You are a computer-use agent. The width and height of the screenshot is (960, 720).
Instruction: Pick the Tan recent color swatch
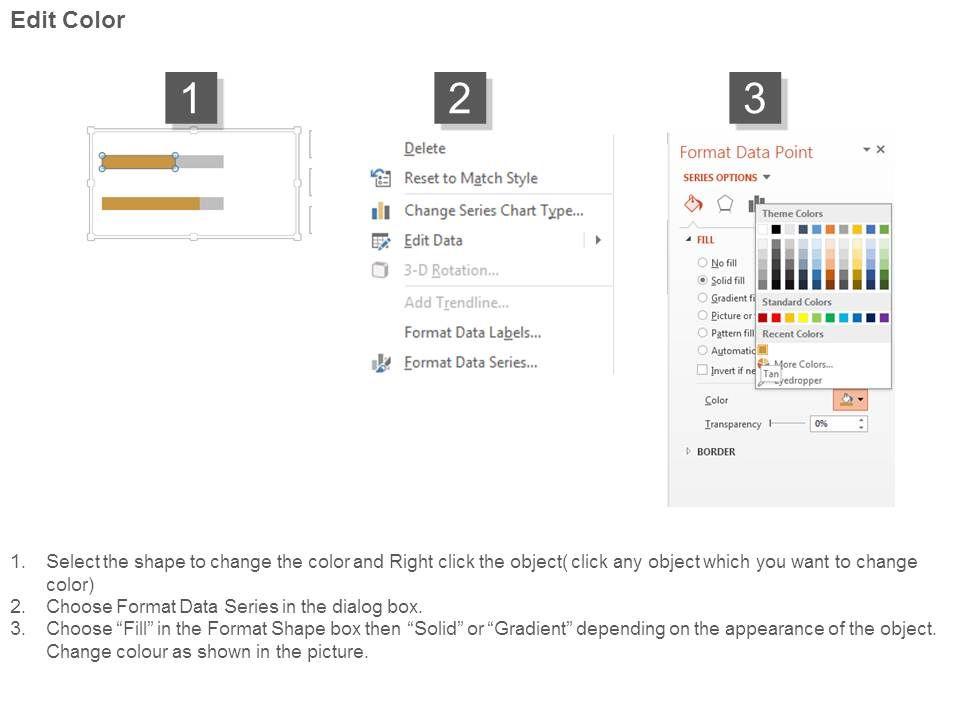click(763, 349)
